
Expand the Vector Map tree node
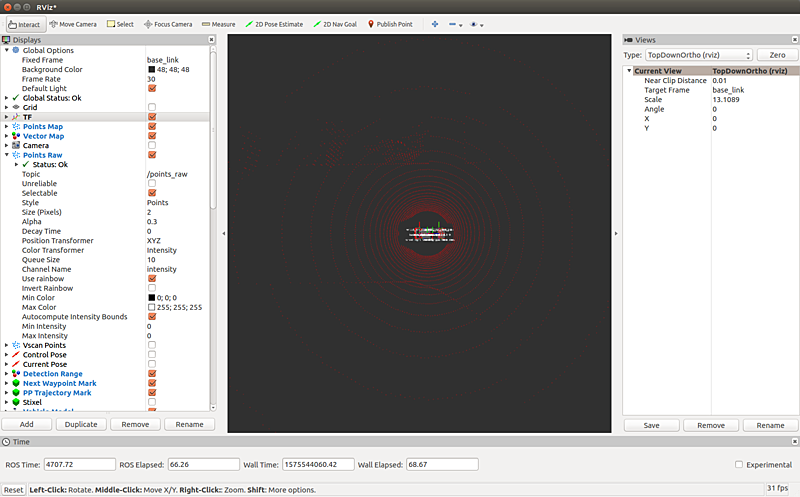click(7, 136)
